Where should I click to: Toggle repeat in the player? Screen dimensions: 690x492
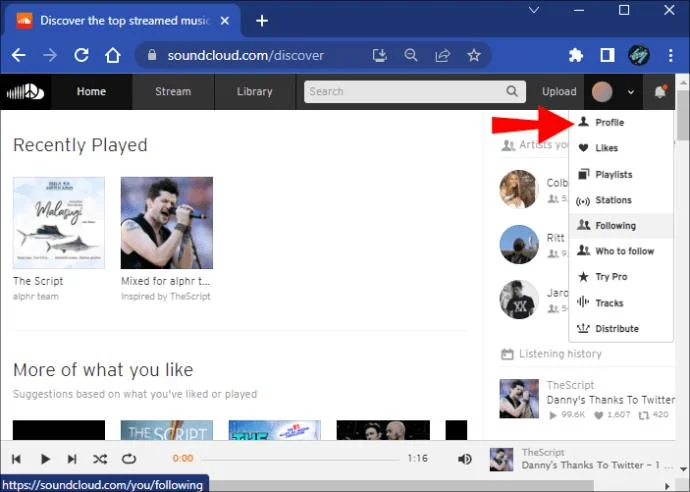click(x=129, y=459)
